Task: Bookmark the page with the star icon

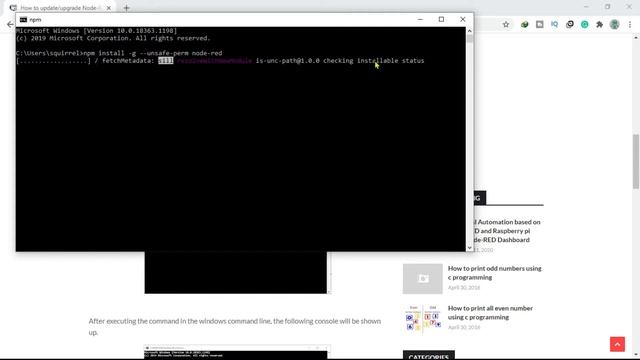Action: click(x=506, y=24)
